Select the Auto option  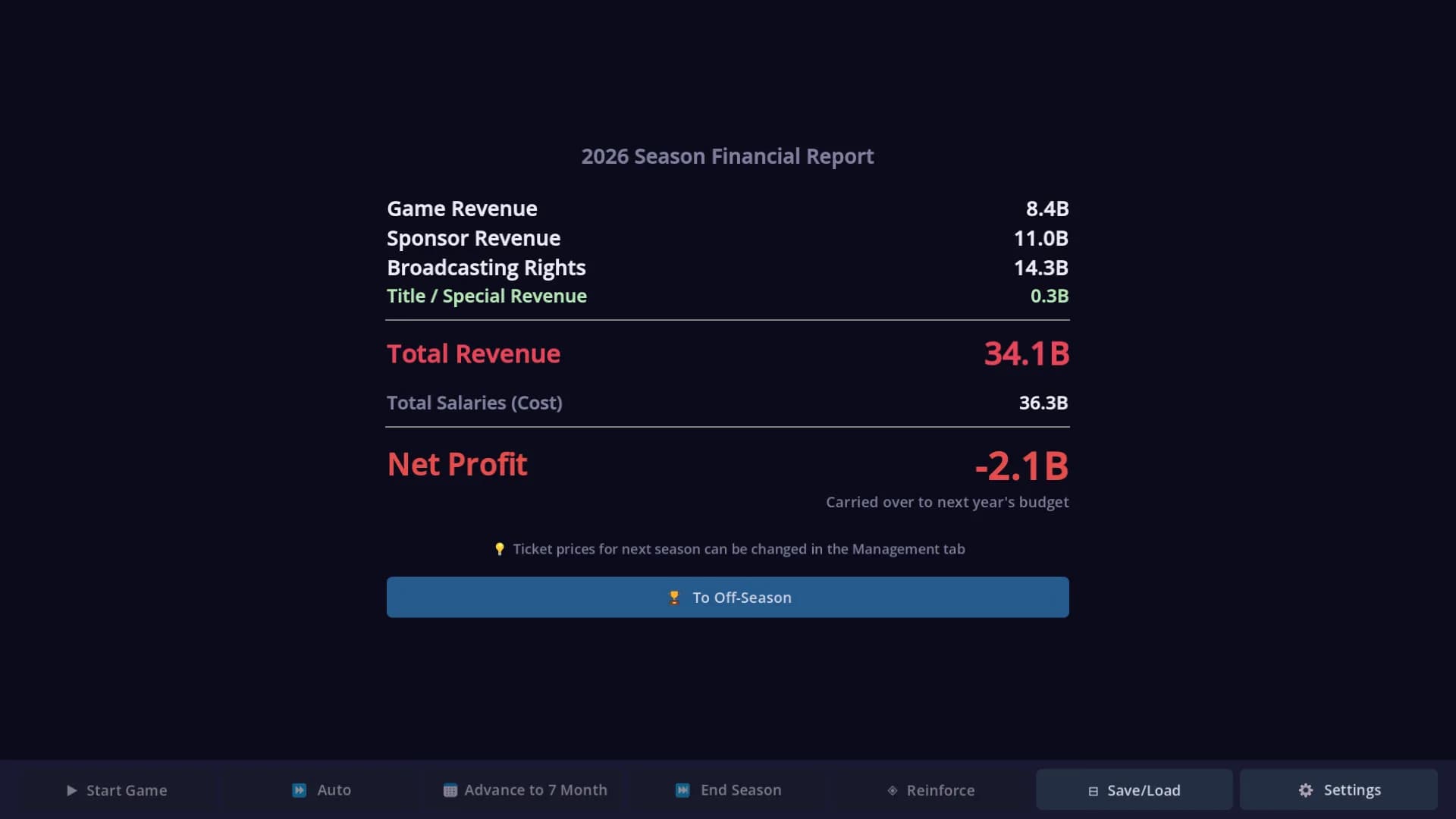(322, 789)
